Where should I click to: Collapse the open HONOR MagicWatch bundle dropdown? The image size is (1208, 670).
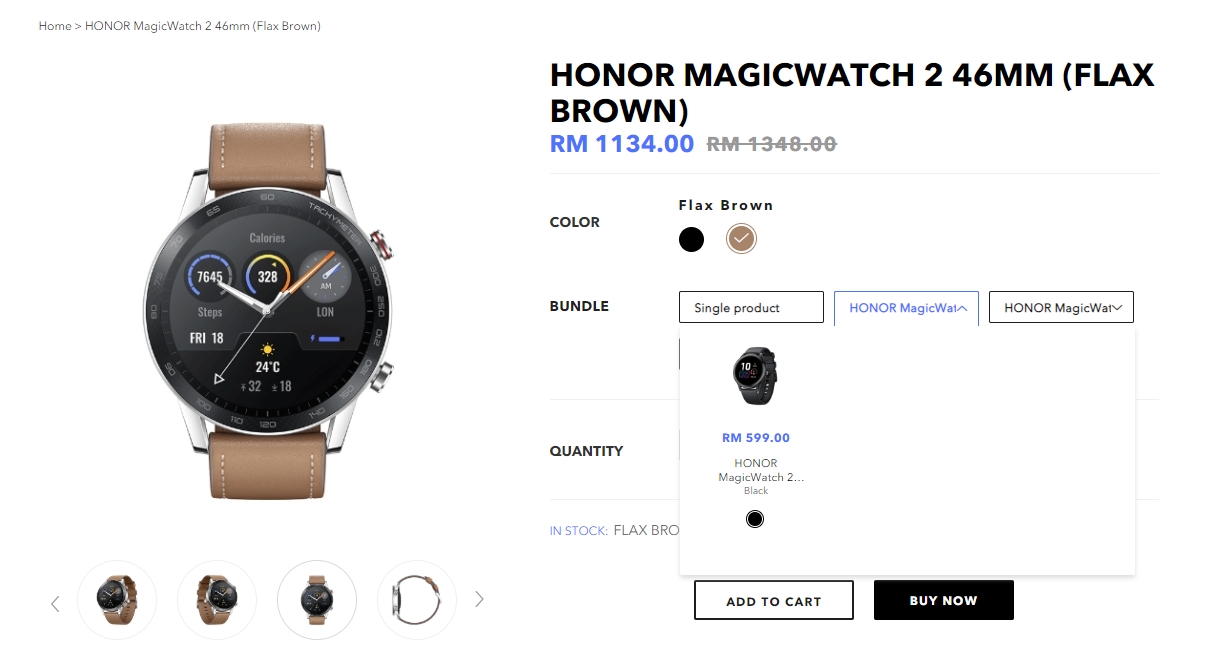coord(906,308)
